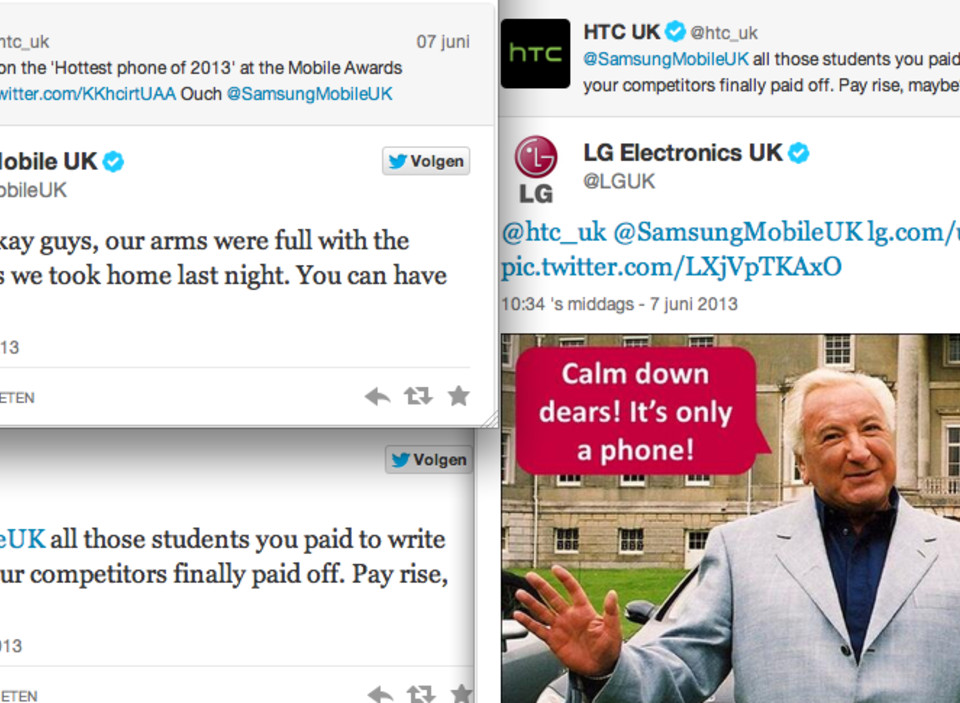Click @SamsungMobileUK after Ouch text
The width and height of the screenshot is (960, 703).
pos(309,94)
